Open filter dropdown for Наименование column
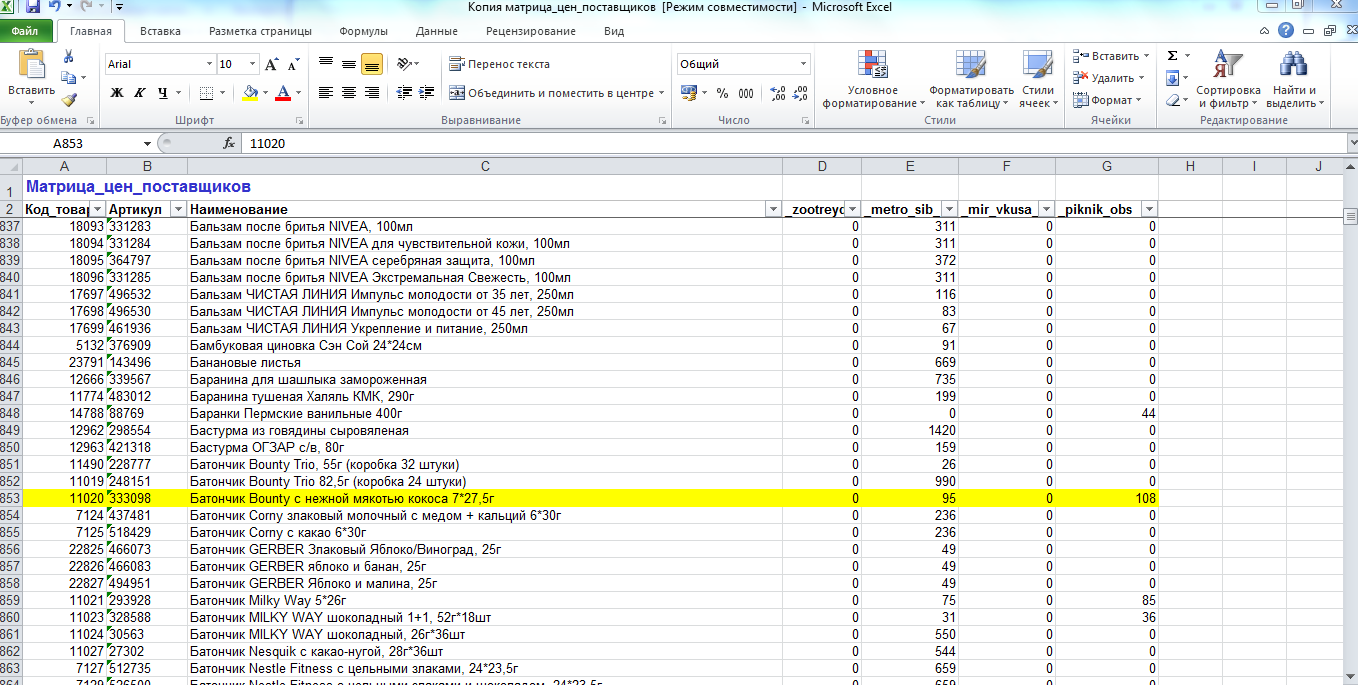Screen dimensions: 1358x685 (772, 209)
